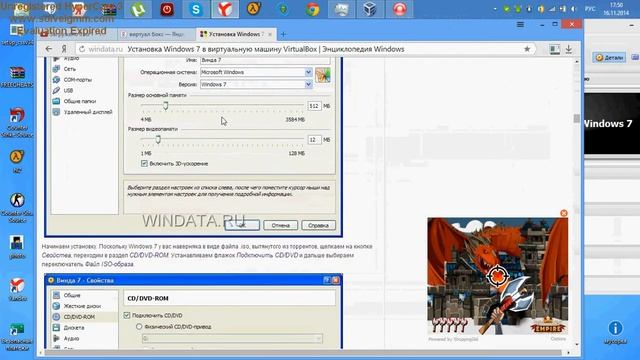
Task: Select CD/DVD-ROM in properties list
Action: (x=79, y=317)
